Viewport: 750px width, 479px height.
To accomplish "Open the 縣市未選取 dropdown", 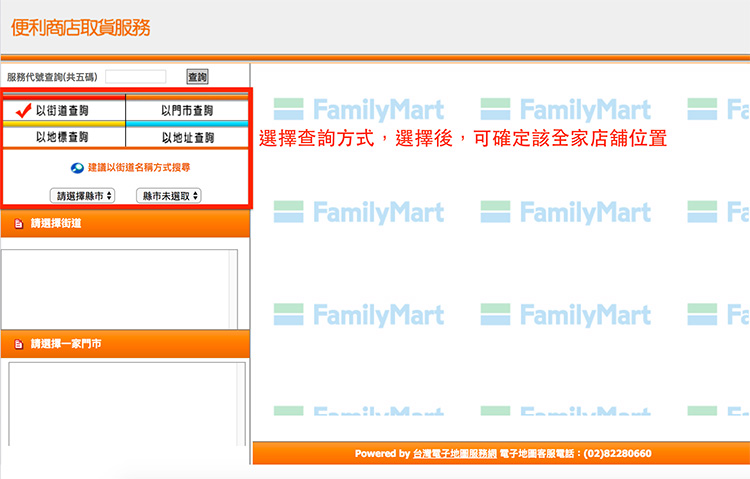I will (x=168, y=196).
